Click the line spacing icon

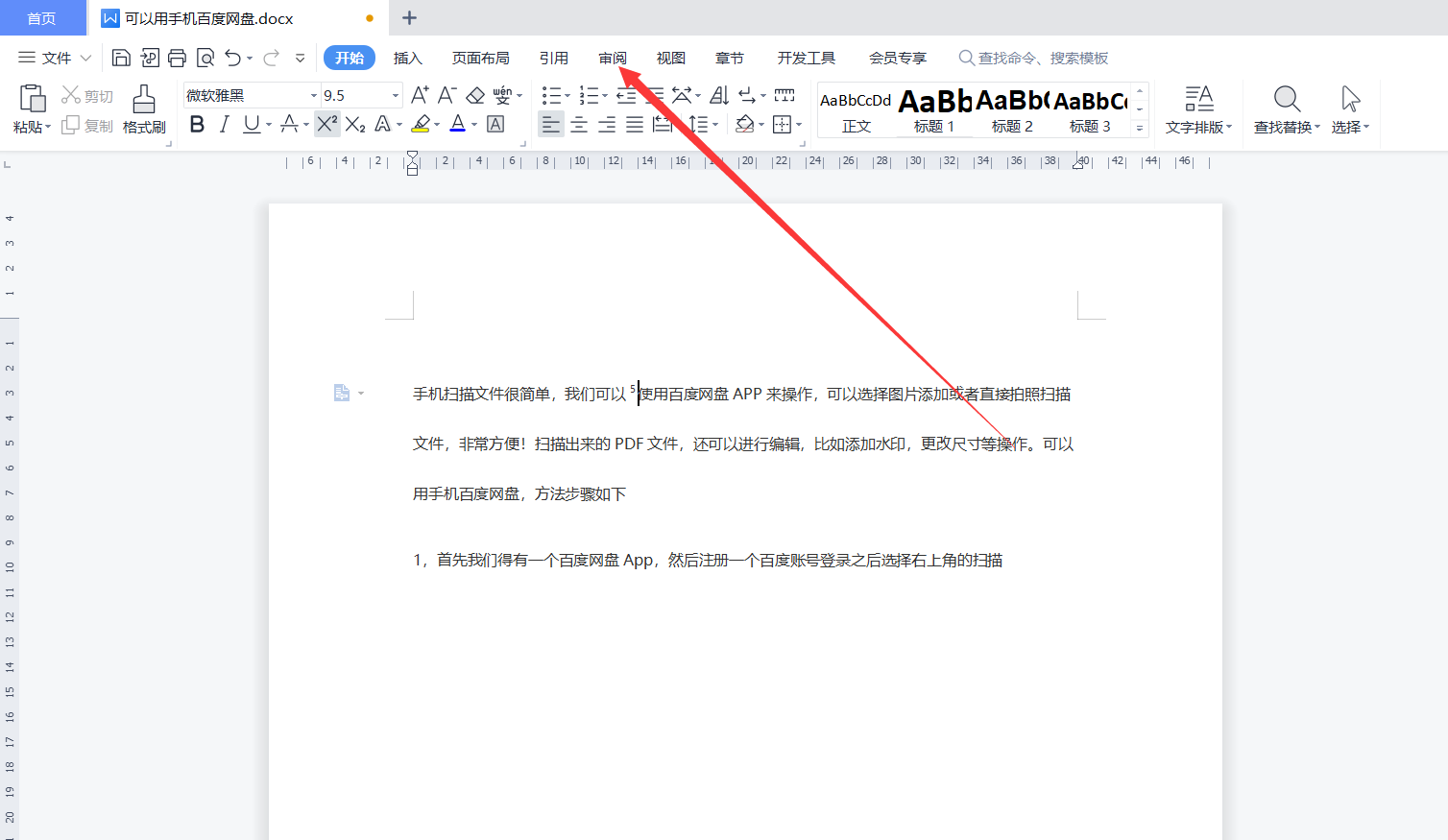699,124
